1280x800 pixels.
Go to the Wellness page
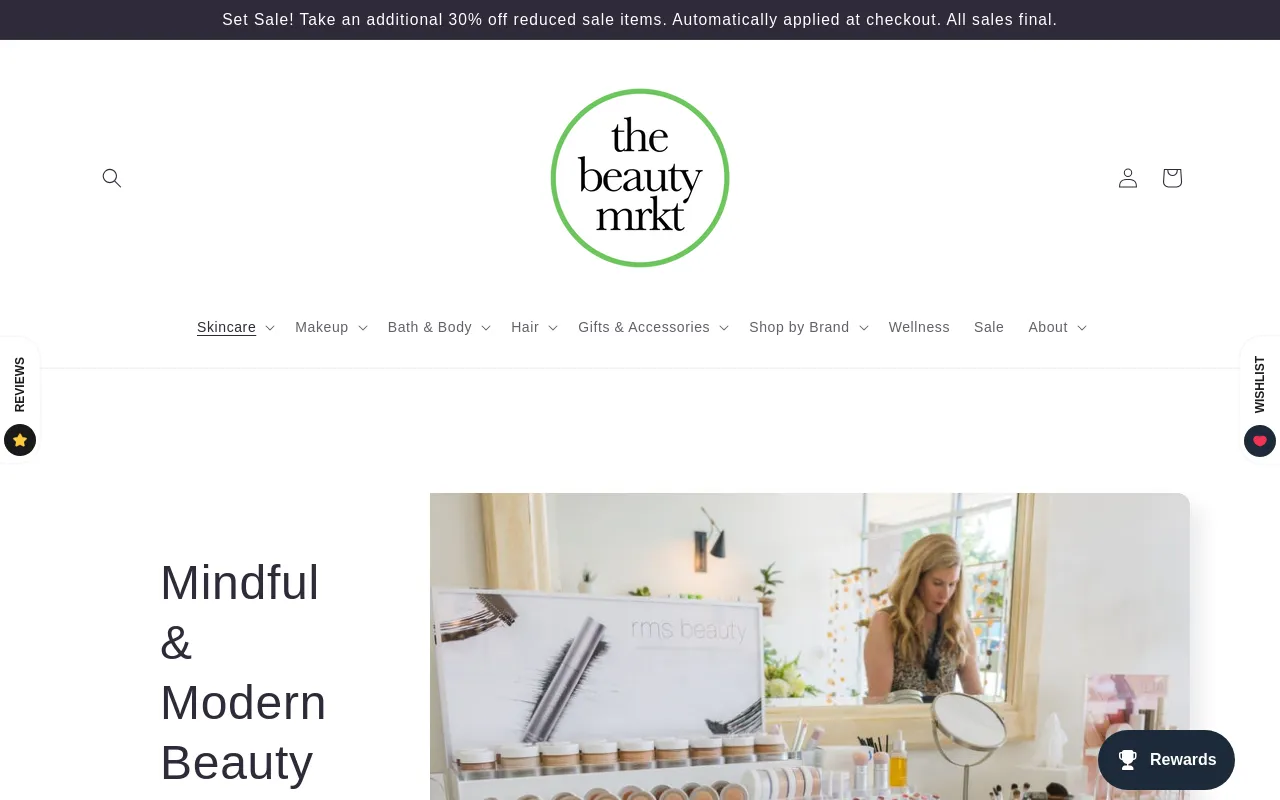[x=919, y=327]
